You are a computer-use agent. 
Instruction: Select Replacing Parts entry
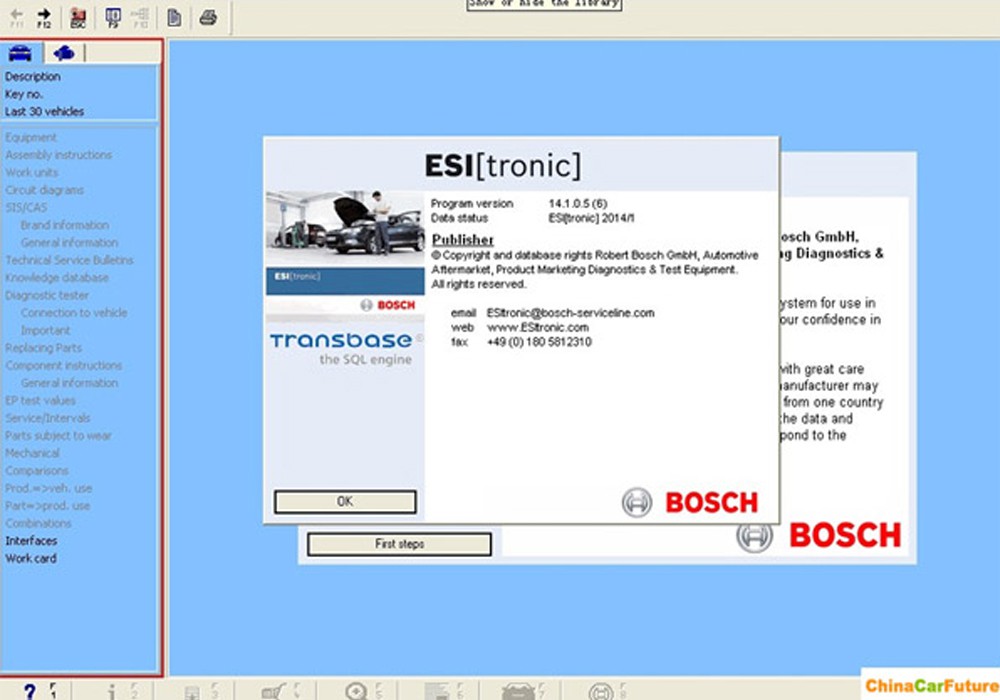point(43,347)
